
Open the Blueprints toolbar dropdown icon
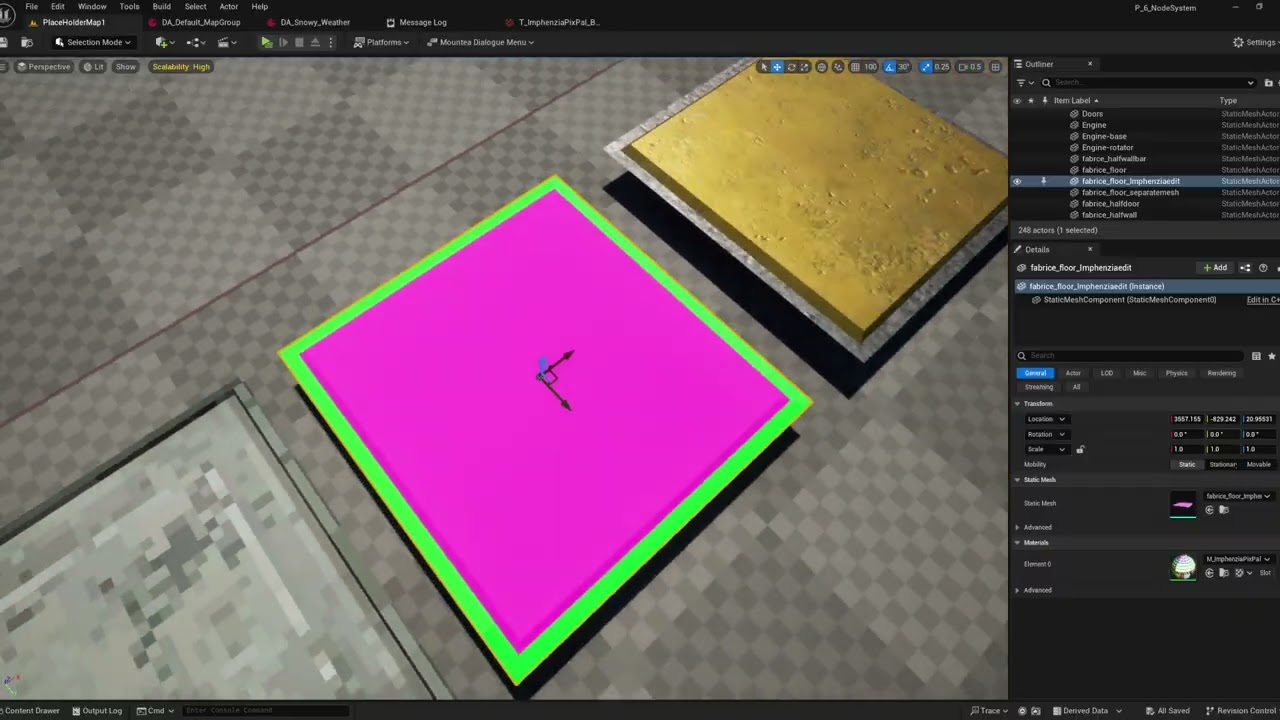pos(195,42)
